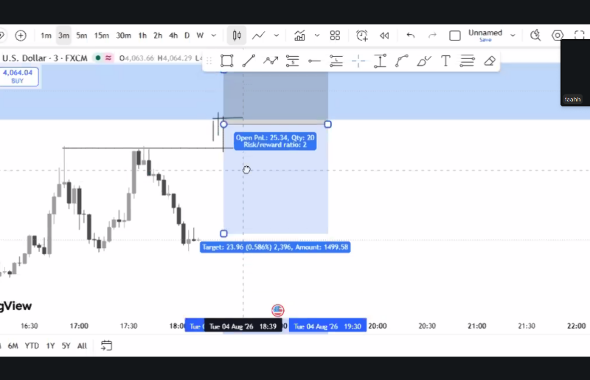Click the economic event flag on the time axis
The width and height of the screenshot is (590, 380).
point(278,310)
